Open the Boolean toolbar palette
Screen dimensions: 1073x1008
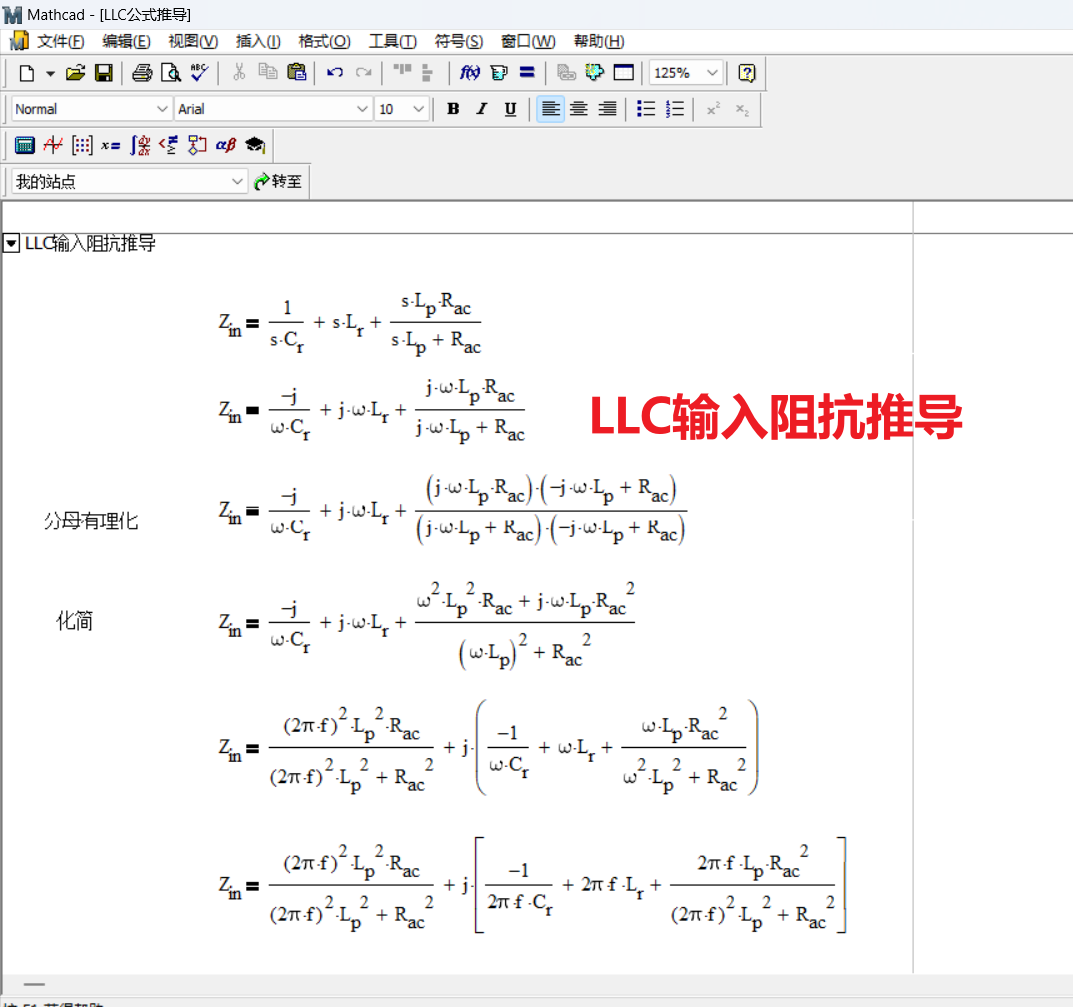pos(168,145)
